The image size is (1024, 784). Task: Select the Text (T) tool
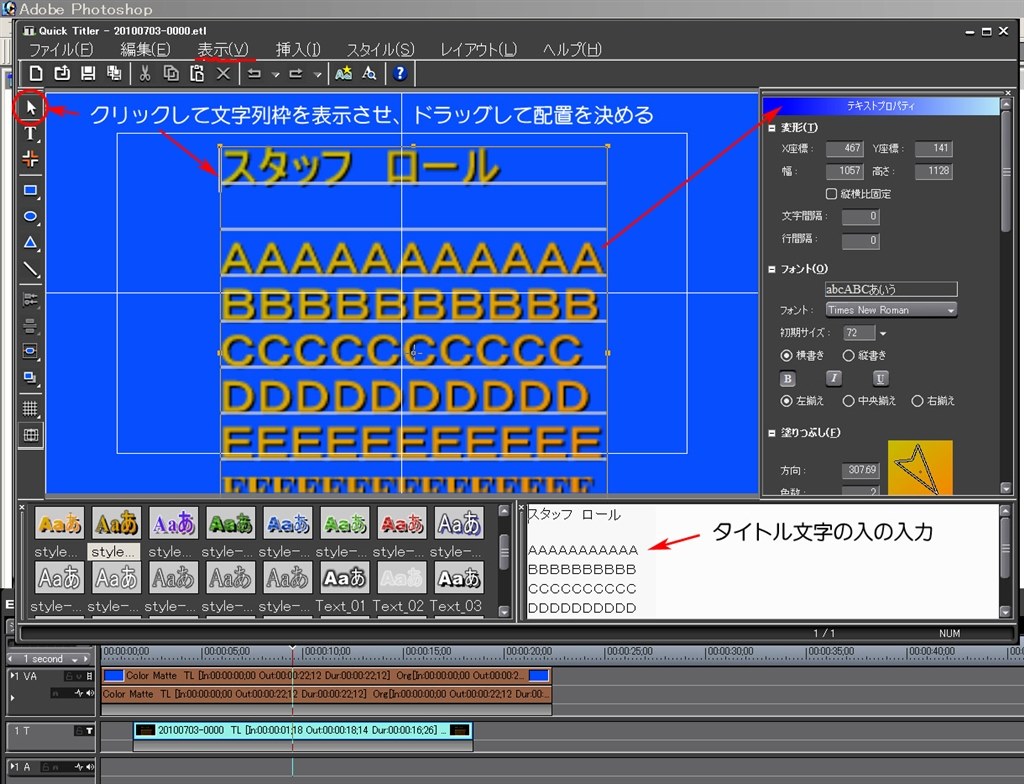[x=30, y=133]
